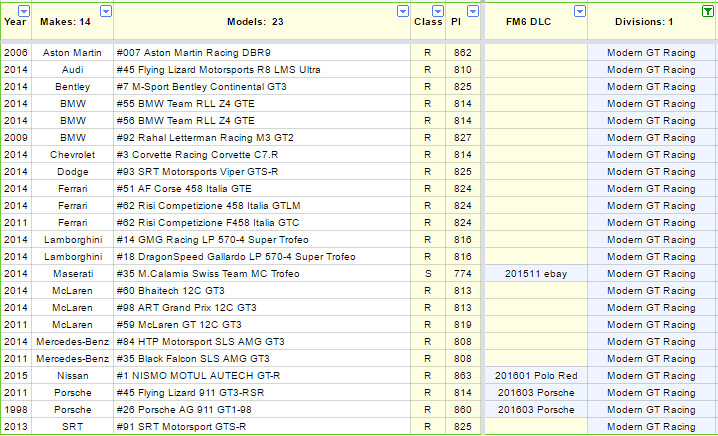Click #91 SRT Motorsport GTS-R cell
Viewport: 718px width, 436px height.
tap(262, 426)
